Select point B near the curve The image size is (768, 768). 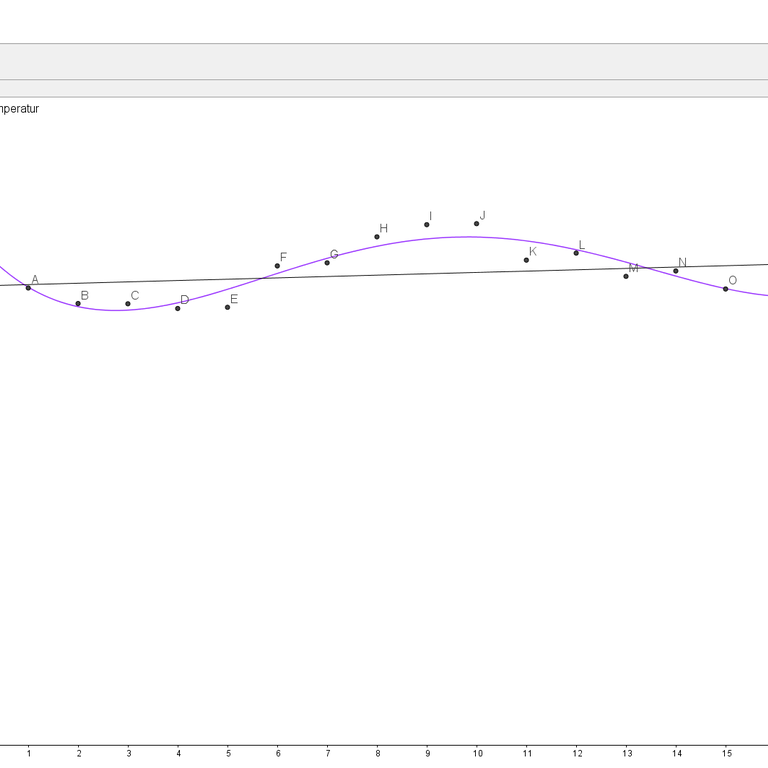click(x=78, y=304)
